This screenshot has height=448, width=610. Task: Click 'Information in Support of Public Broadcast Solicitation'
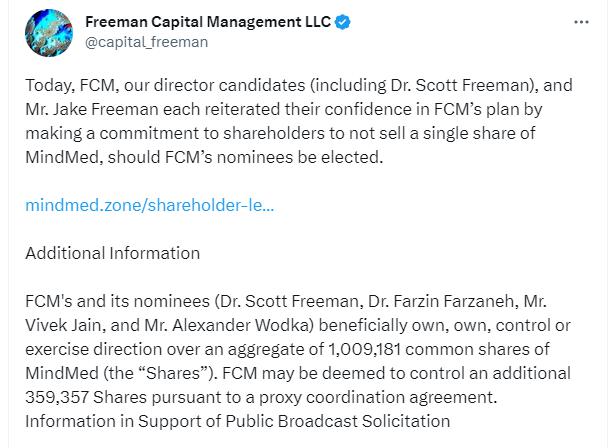(230, 421)
